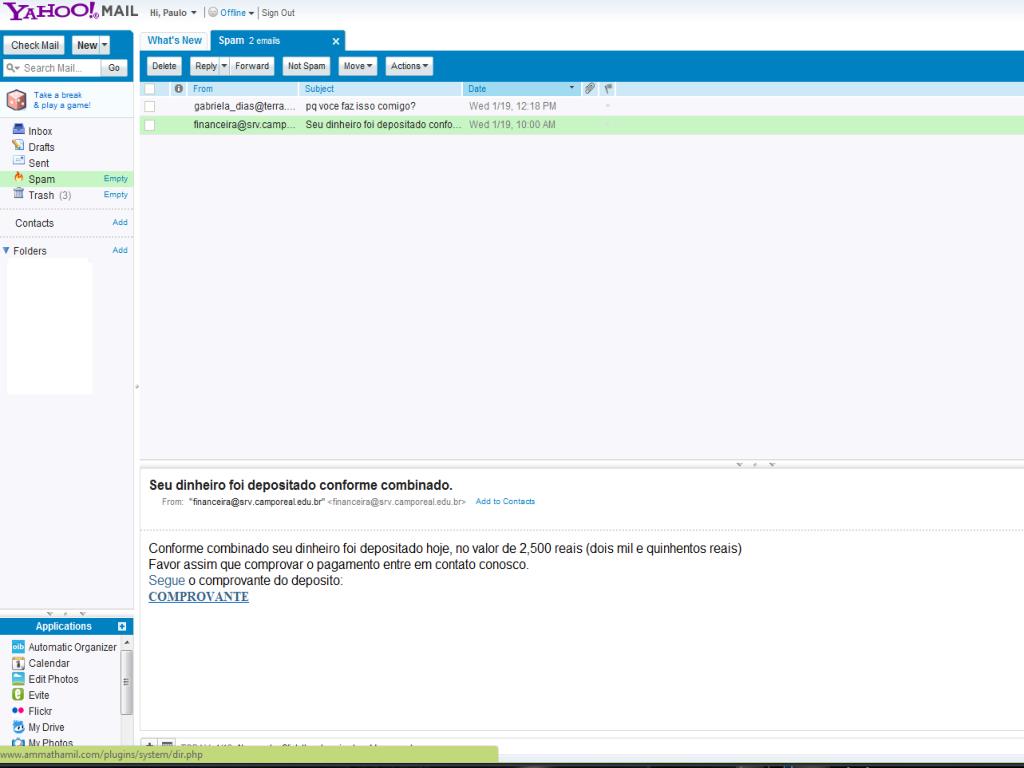Empty the Spam folder
Image resolution: width=1024 pixels, height=768 pixels.
tap(116, 178)
